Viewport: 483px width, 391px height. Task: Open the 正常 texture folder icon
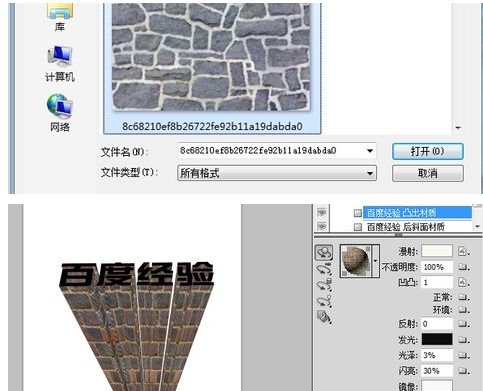point(463,297)
